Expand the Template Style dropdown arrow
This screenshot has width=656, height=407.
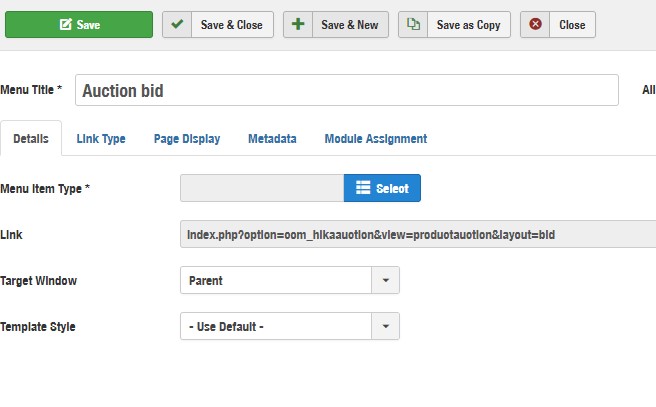[385, 327]
